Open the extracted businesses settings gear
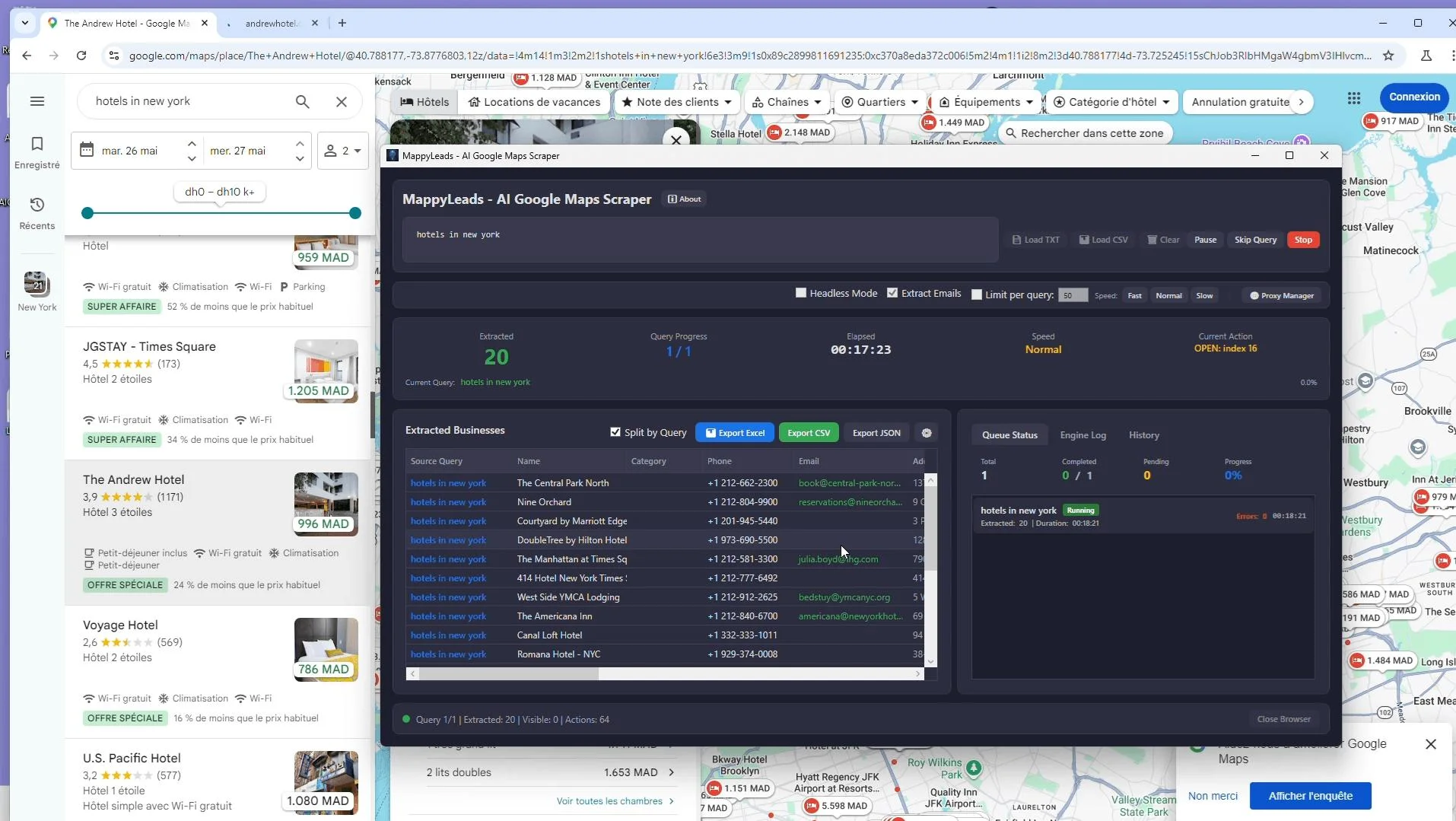Image resolution: width=1456 pixels, height=821 pixels. point(926,433)
